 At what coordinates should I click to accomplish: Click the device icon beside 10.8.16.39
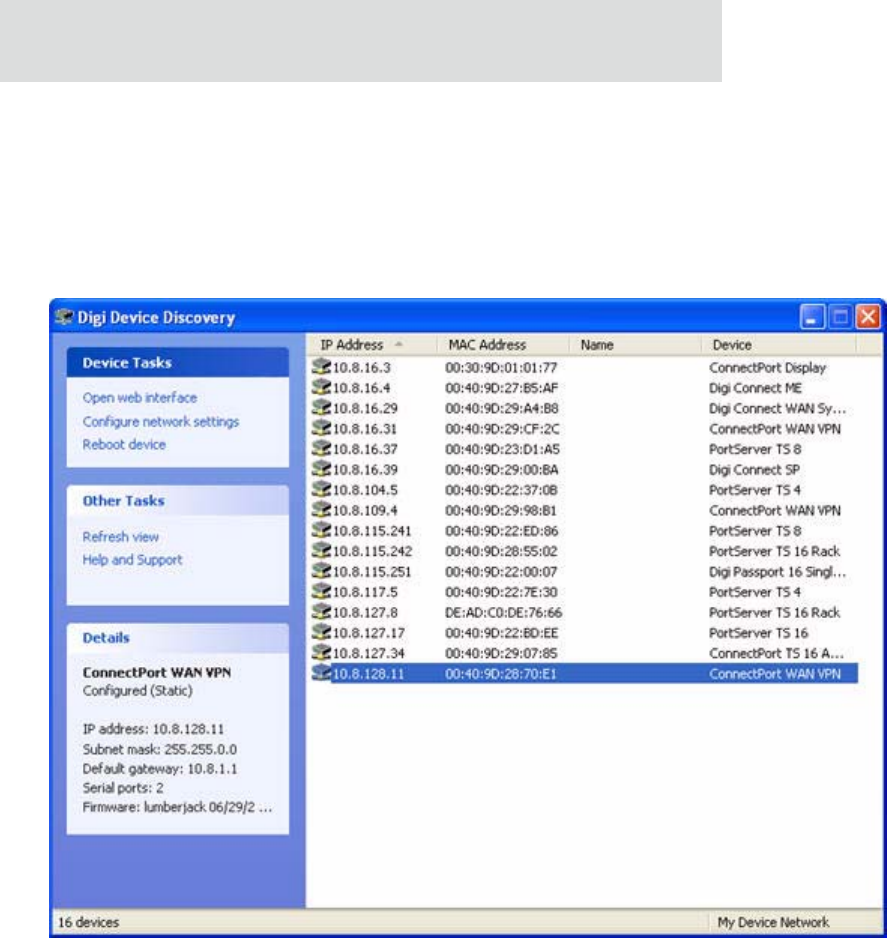click(322, 468)
